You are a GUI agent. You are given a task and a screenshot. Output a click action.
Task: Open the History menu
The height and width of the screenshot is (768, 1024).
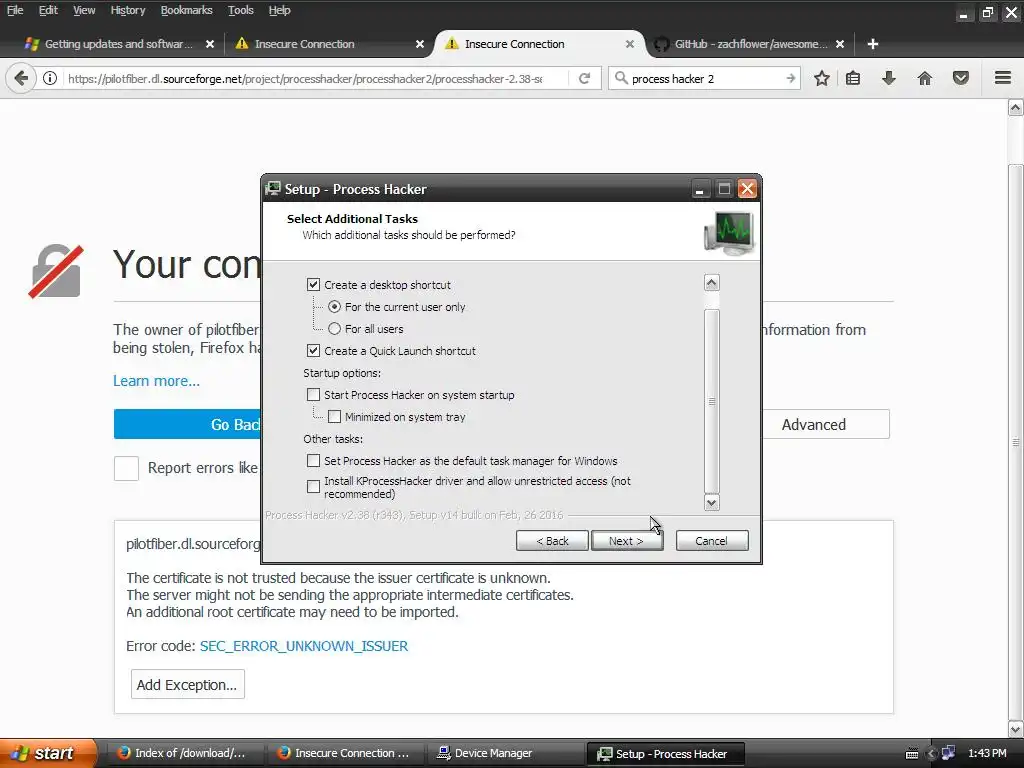click(x=127, y=10)
